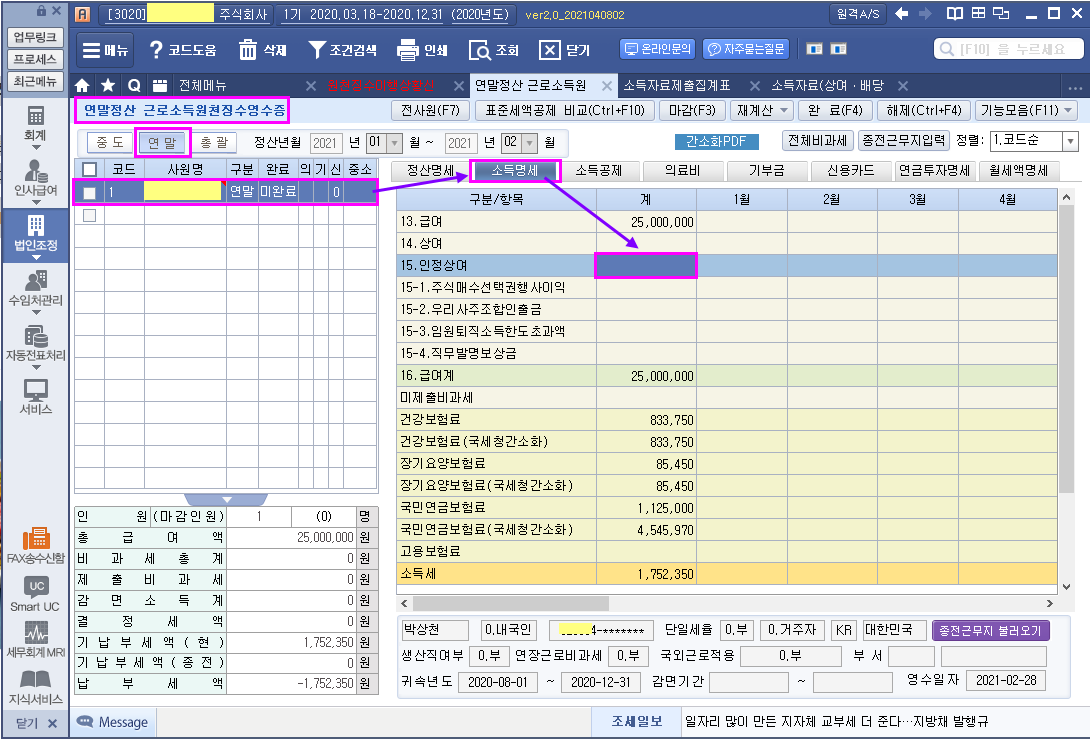Click the 수임처관리 sidebar icon
This screenshot has width=1090, height=739.
(x=35, y=288)
